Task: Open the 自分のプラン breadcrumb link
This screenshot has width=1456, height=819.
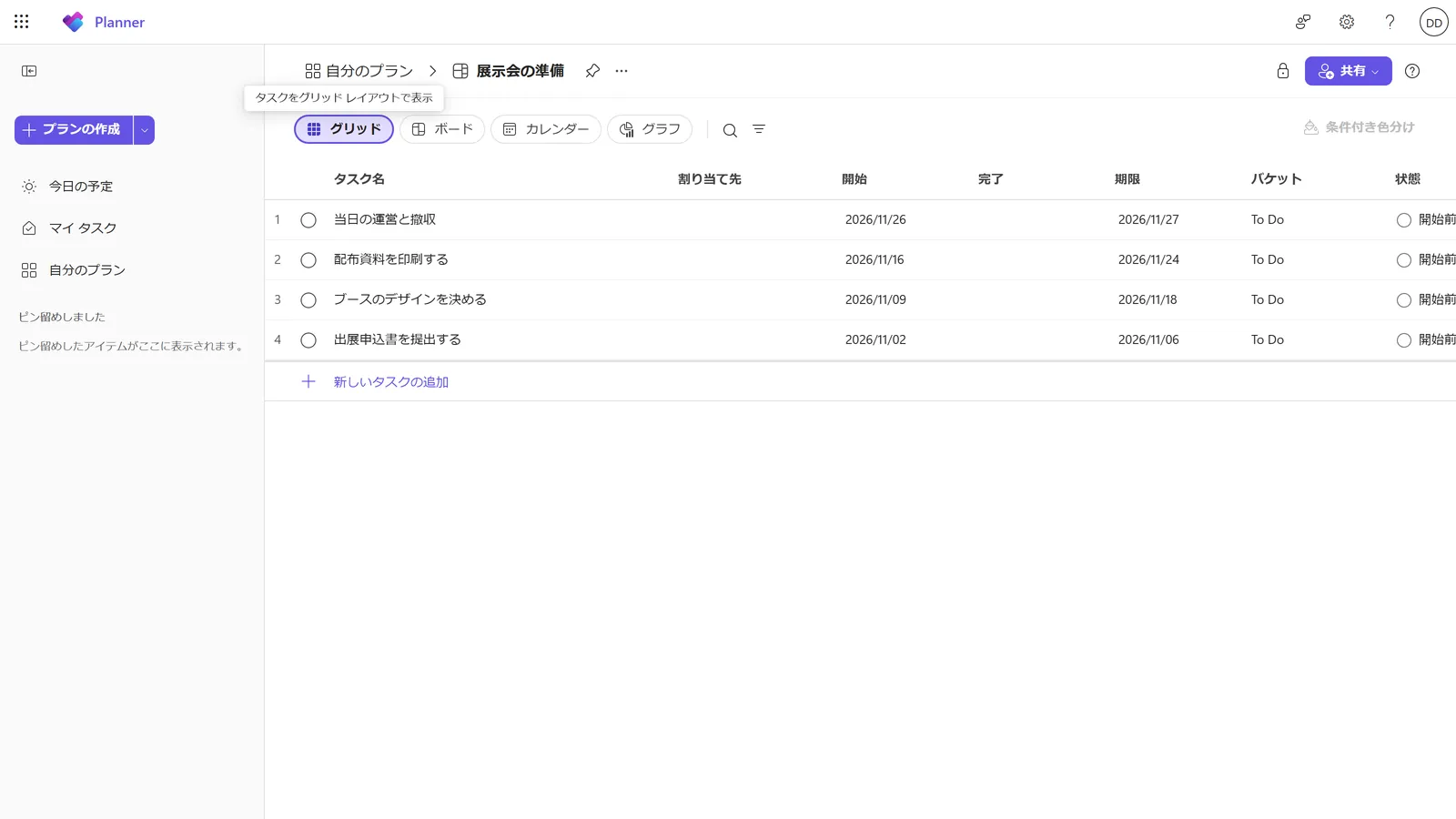Action: pyautogui.click(x=359, y=71)
